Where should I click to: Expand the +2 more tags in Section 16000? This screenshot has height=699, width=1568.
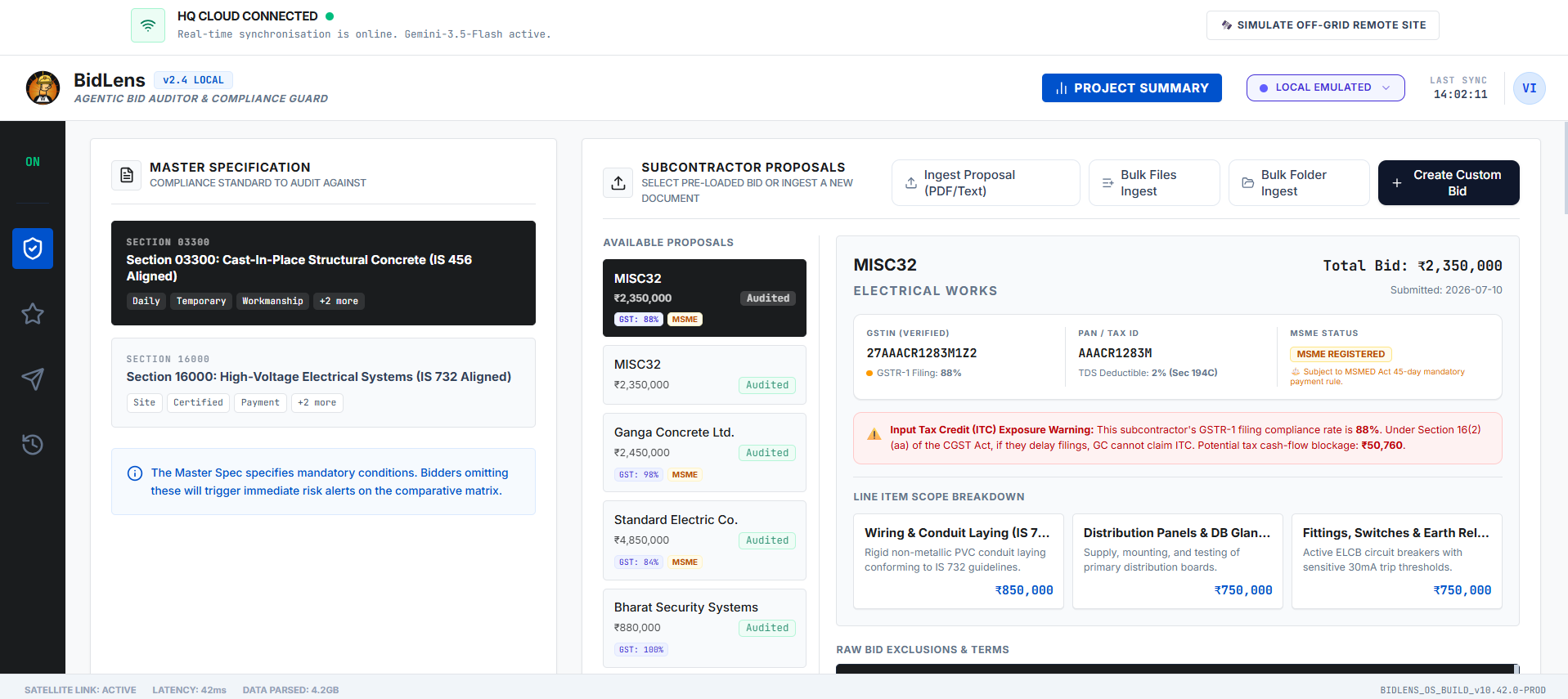317,402
